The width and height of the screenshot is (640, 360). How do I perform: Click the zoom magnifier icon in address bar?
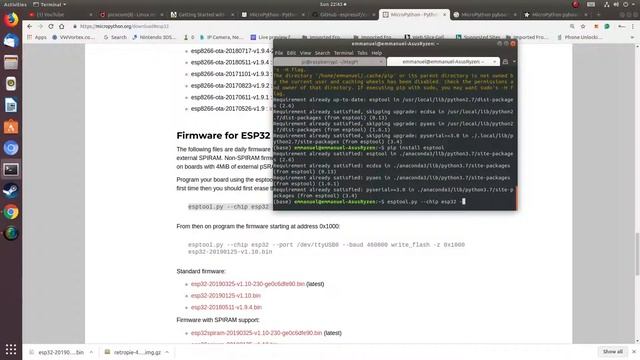(572, 26)
